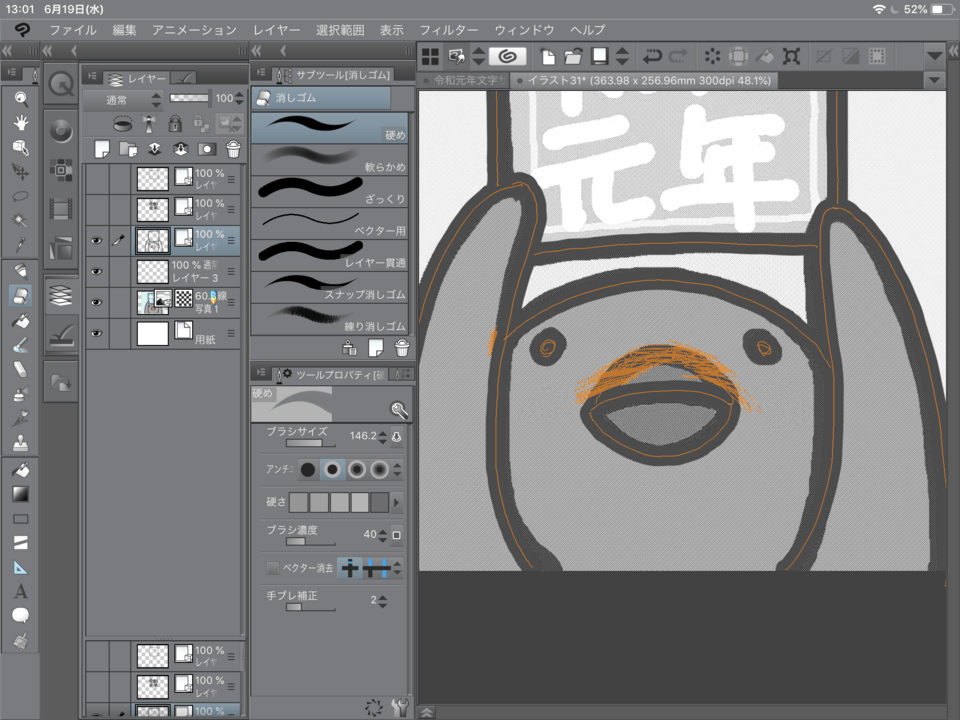Click the Save icon in the command bar
Image resolution: width=960 pixels, height=720 pixels.
(x=600, y=56)
